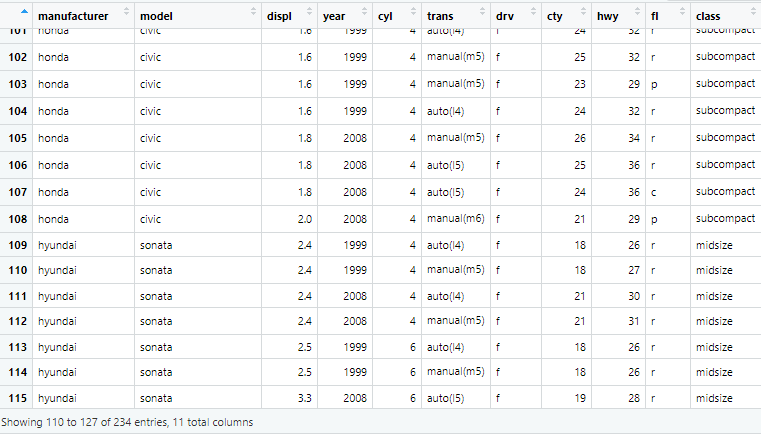
Task: Select row number 107
Action: pyautogui.click(x=17, y=192)
